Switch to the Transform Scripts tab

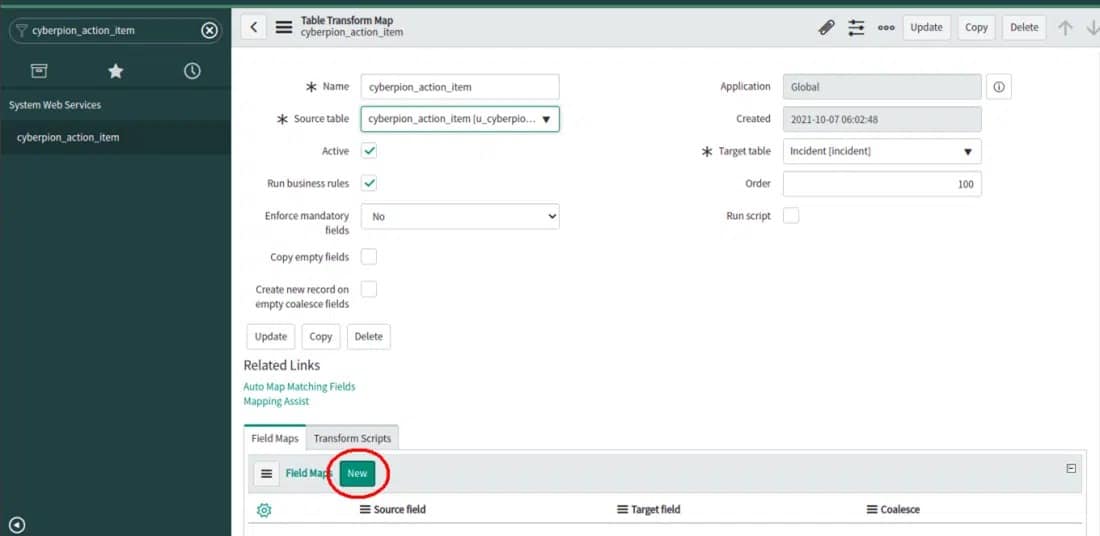click(x=352, y=438)
